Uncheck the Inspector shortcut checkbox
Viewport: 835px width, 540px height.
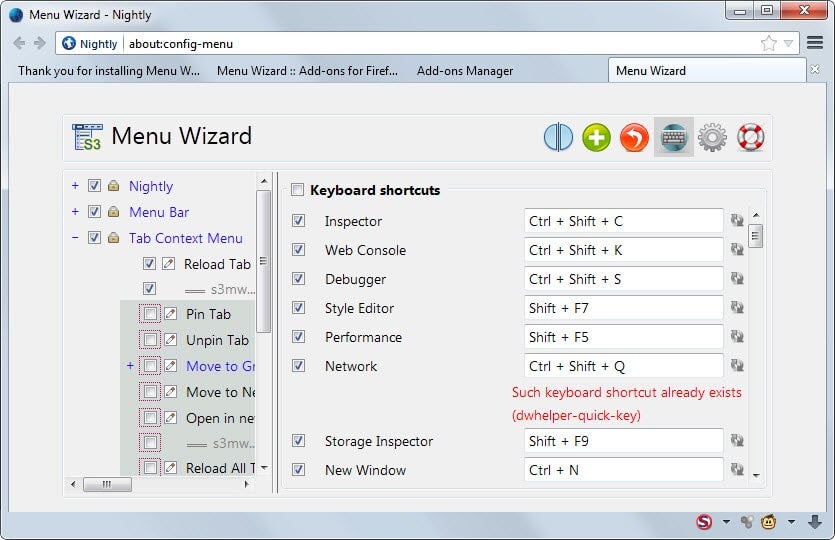pos(299,220)
